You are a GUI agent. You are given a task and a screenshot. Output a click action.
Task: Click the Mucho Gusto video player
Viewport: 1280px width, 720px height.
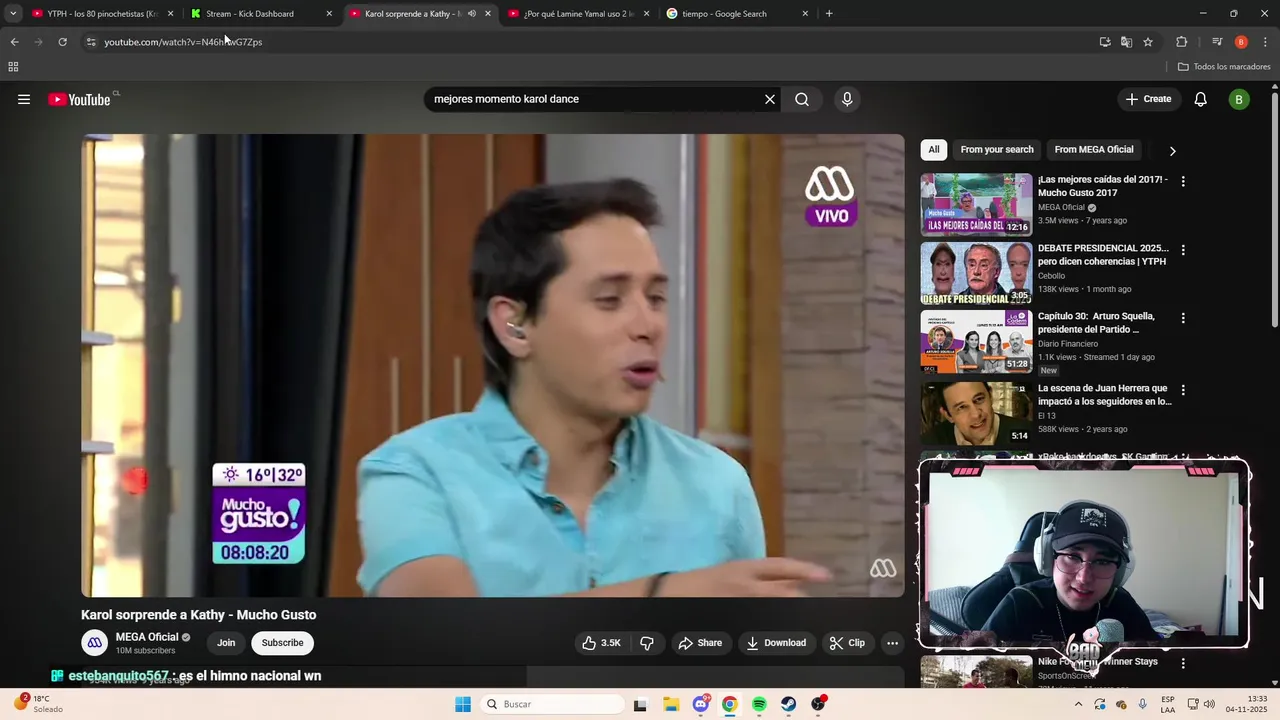tap(493, 365)
